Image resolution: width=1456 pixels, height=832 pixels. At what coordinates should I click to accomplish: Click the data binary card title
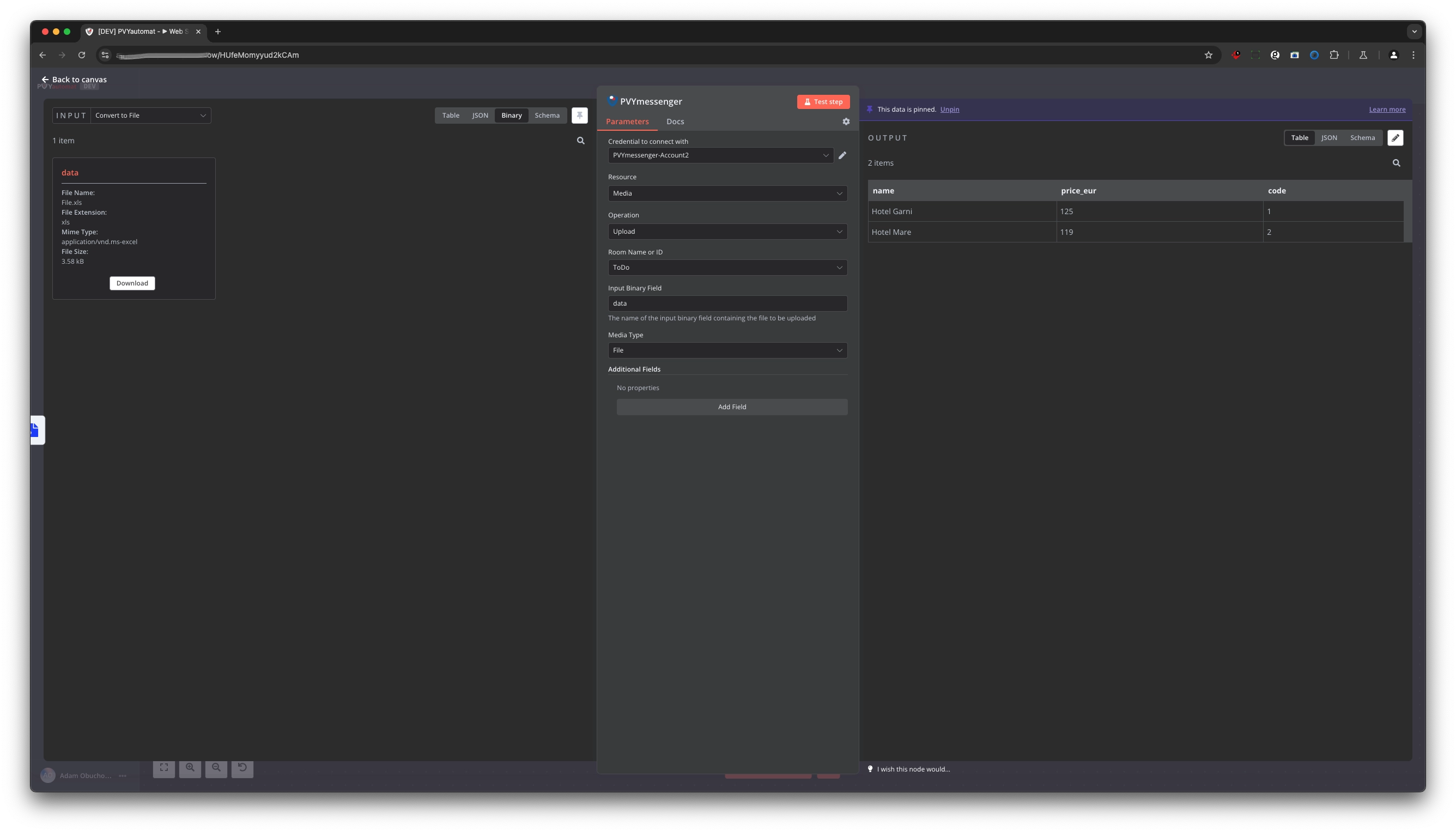(x=70, y=173)
